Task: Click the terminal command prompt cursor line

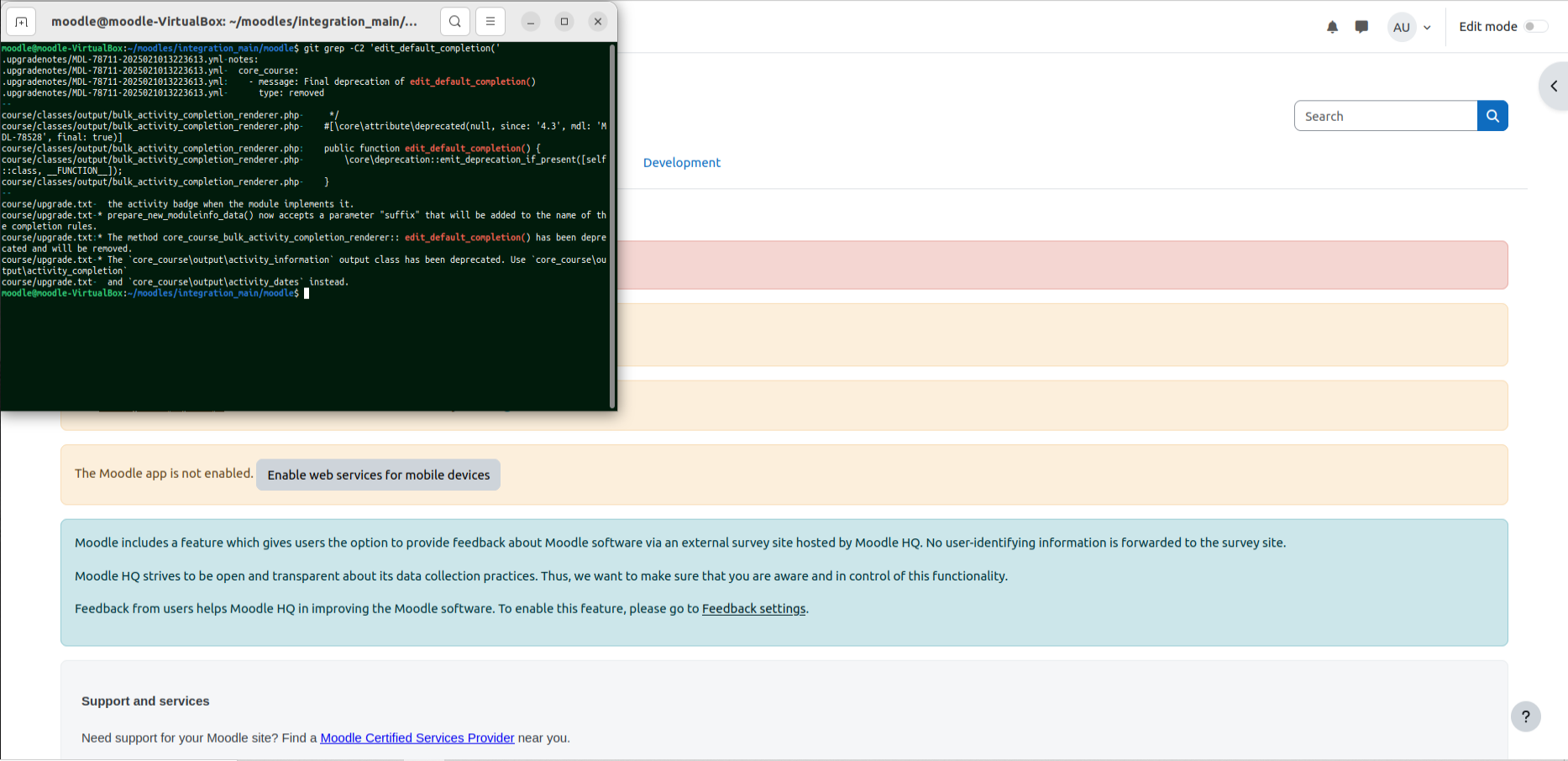Action: 155,293
